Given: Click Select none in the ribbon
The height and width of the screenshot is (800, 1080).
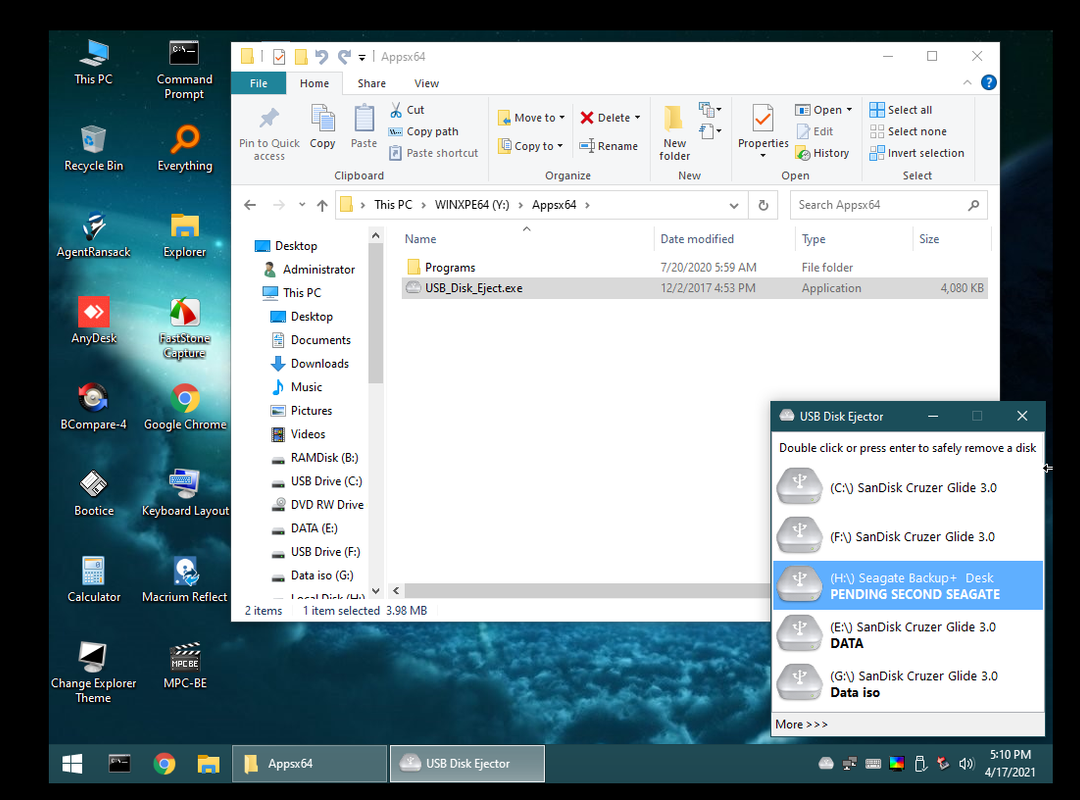Looking at the screenshot, I should [x=908, y=132].
